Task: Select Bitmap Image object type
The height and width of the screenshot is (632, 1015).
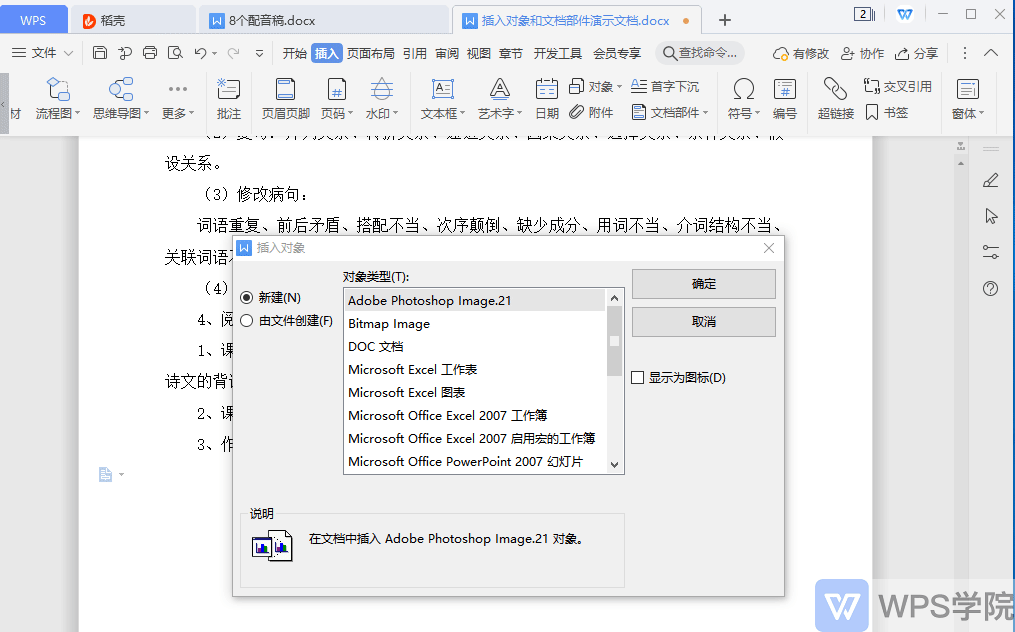Action: (x=475, y=323)
